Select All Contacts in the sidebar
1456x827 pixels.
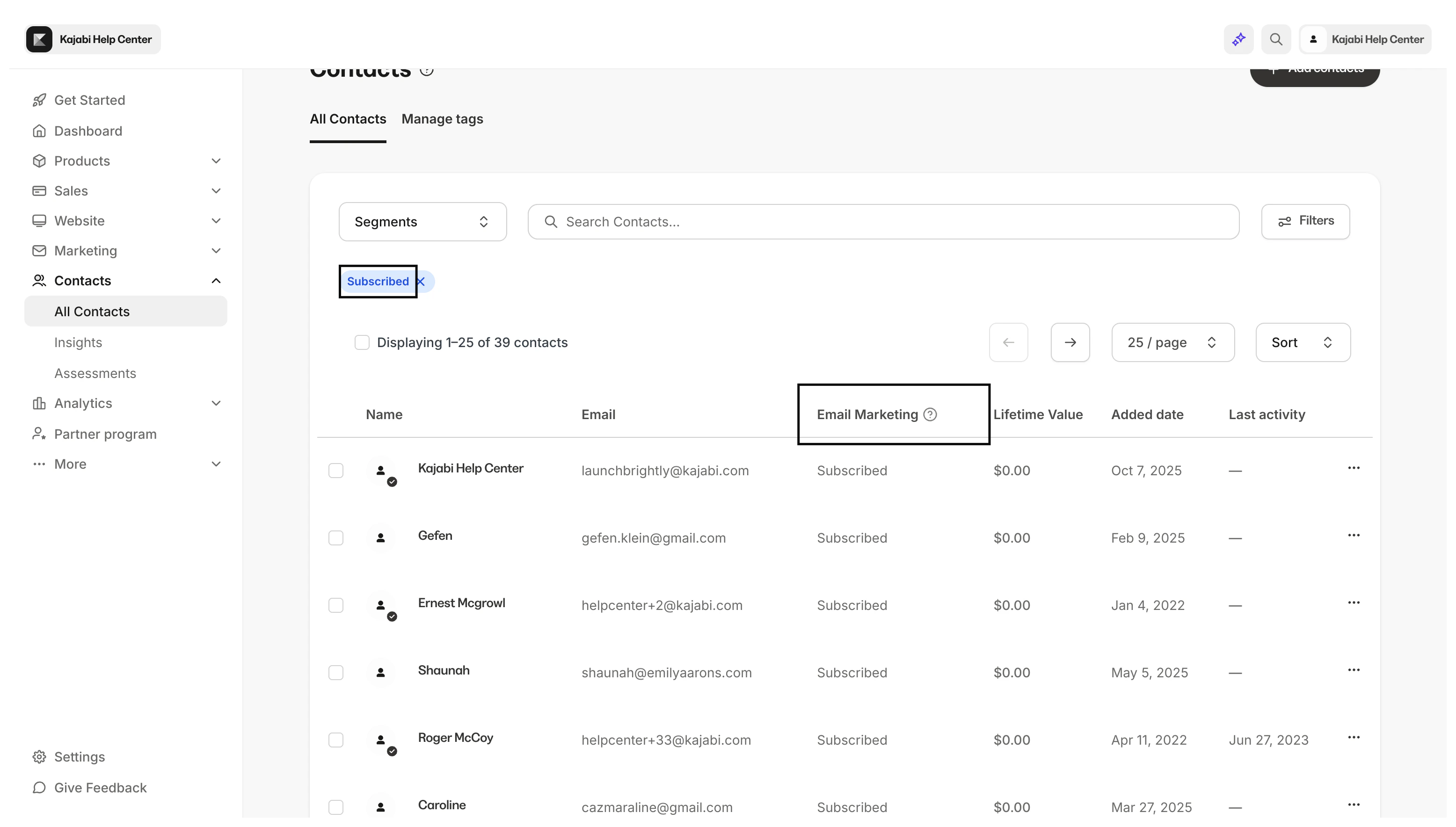pyautogui.click(x=125, y=311)
